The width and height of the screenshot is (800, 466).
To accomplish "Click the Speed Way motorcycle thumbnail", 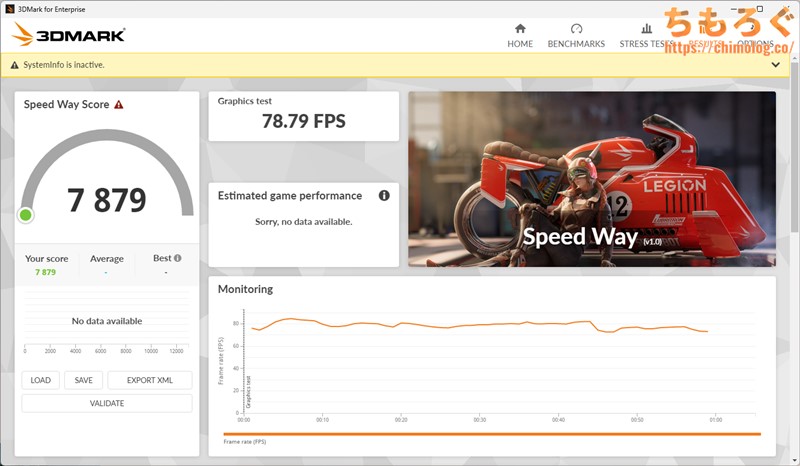I will tap(591, 178).
